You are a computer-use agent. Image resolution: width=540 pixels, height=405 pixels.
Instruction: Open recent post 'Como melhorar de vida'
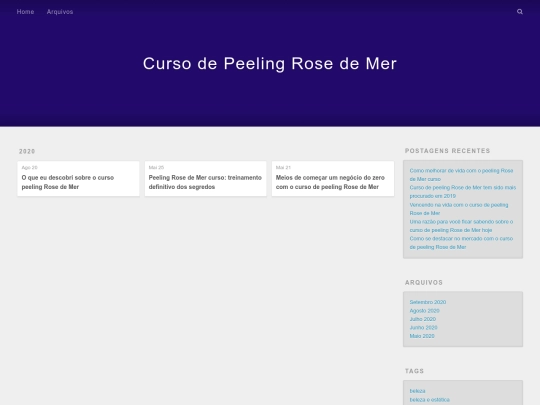click(461, 175)
